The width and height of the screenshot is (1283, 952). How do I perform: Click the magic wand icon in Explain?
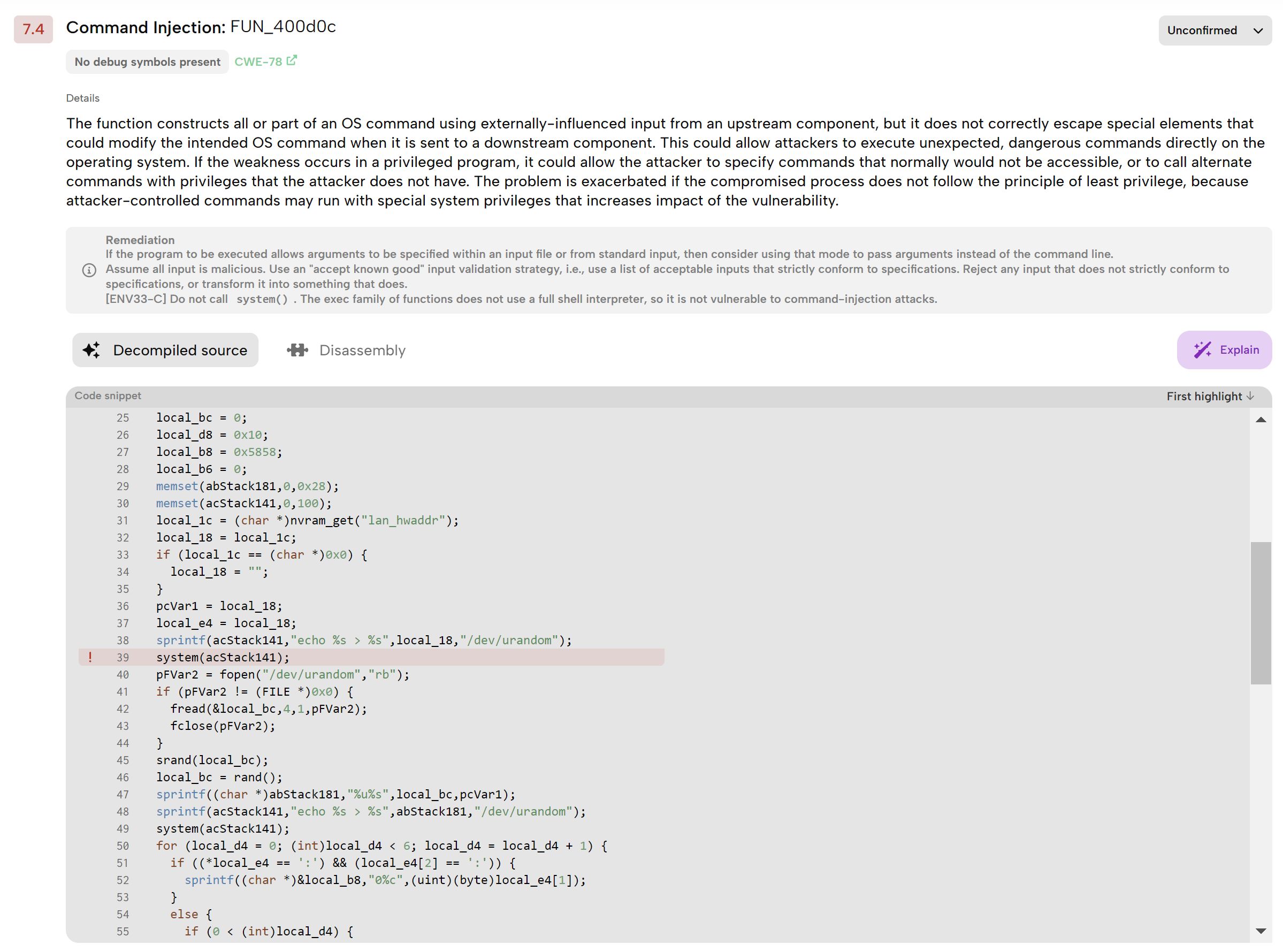coord(1202,350)
